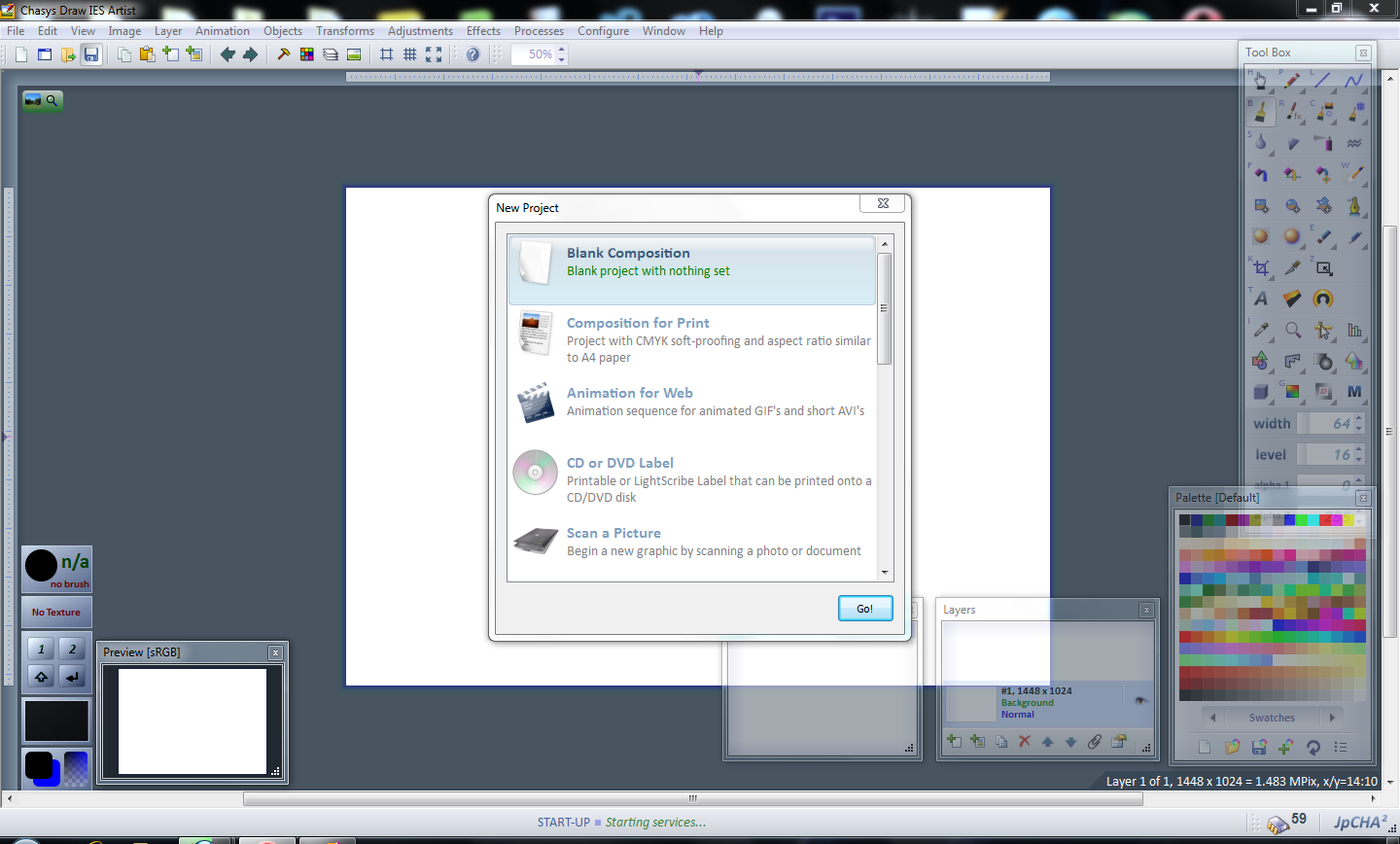Screen dimensions: 1400x844
Task: Click the Preview thumbnail image
Action: click(192, 721)
